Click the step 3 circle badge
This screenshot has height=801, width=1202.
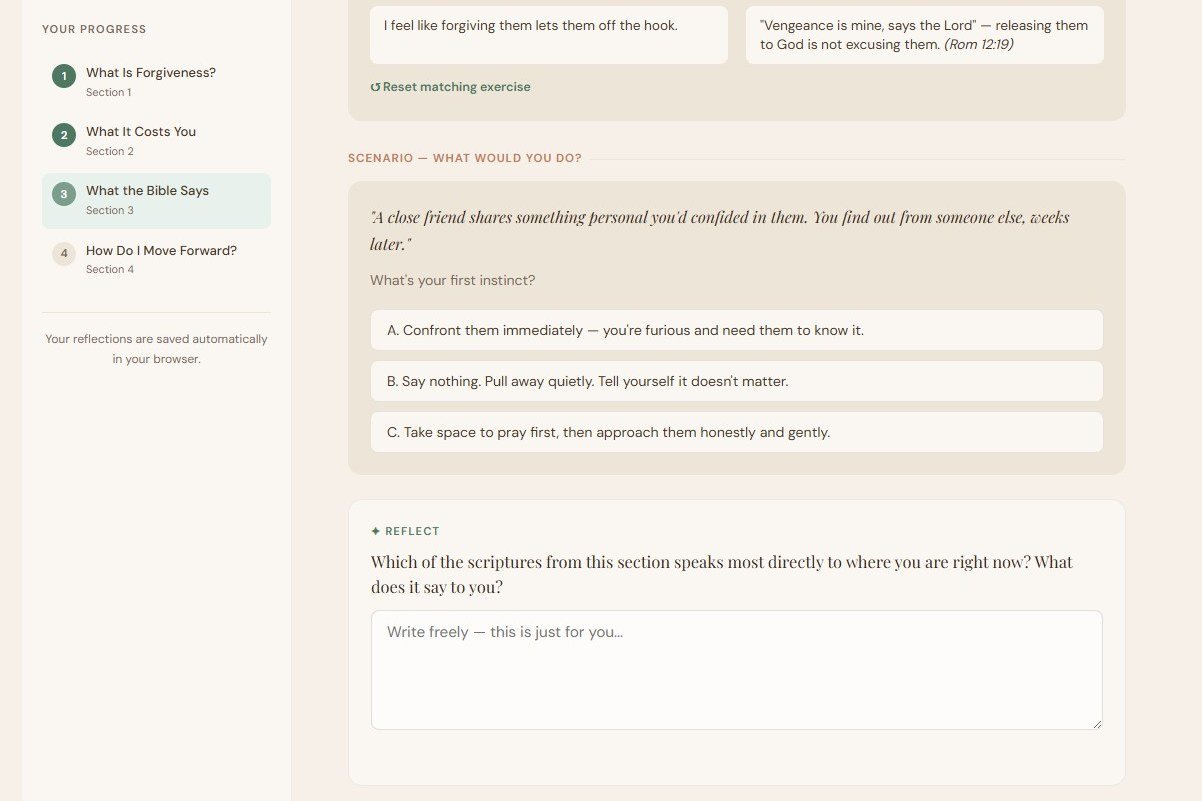[x=64, y=194]
